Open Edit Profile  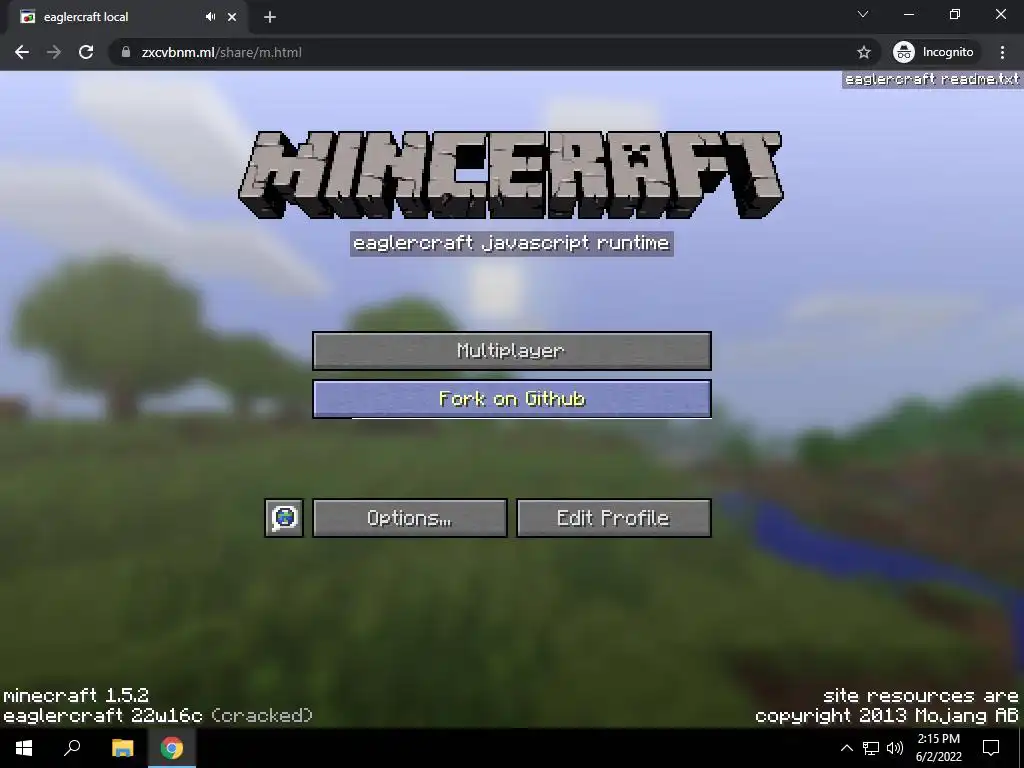pyautogui.click(x=613, y=519)
